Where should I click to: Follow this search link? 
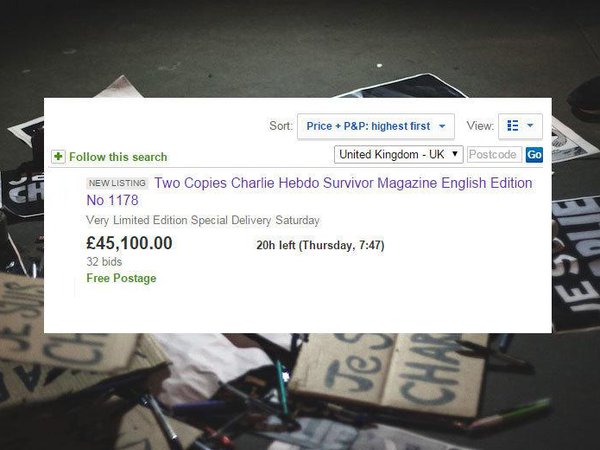pos(118,157)
